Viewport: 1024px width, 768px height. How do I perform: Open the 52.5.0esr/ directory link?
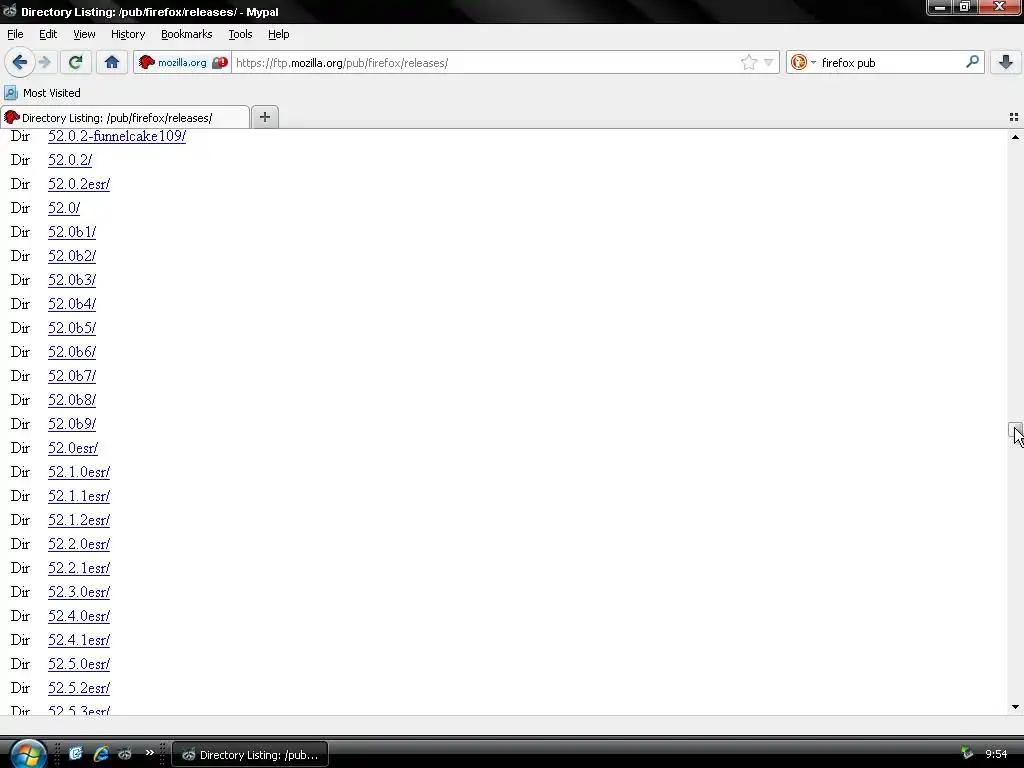(x=79, y=664)
